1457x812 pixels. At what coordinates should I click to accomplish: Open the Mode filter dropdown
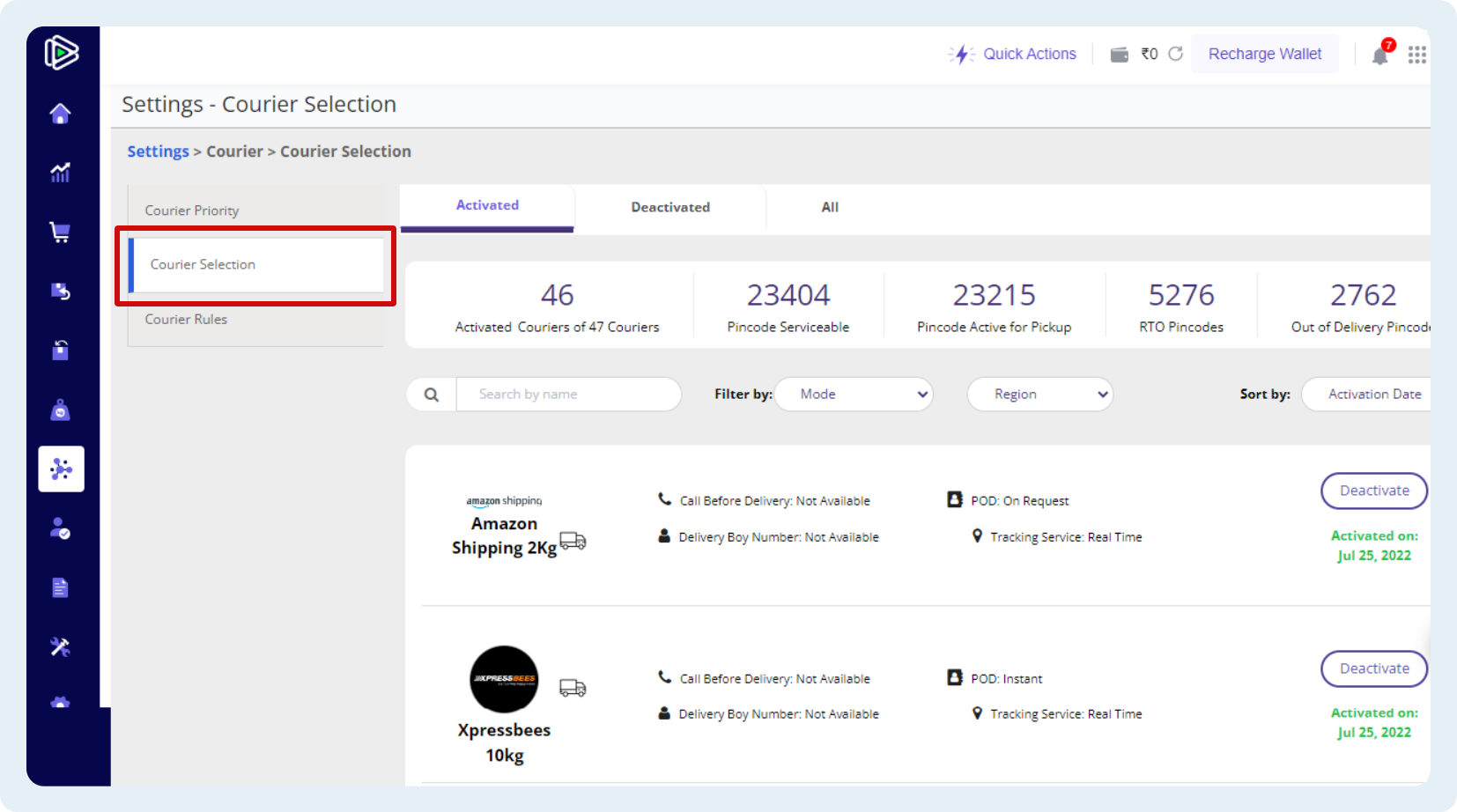(x=854, y=395)
